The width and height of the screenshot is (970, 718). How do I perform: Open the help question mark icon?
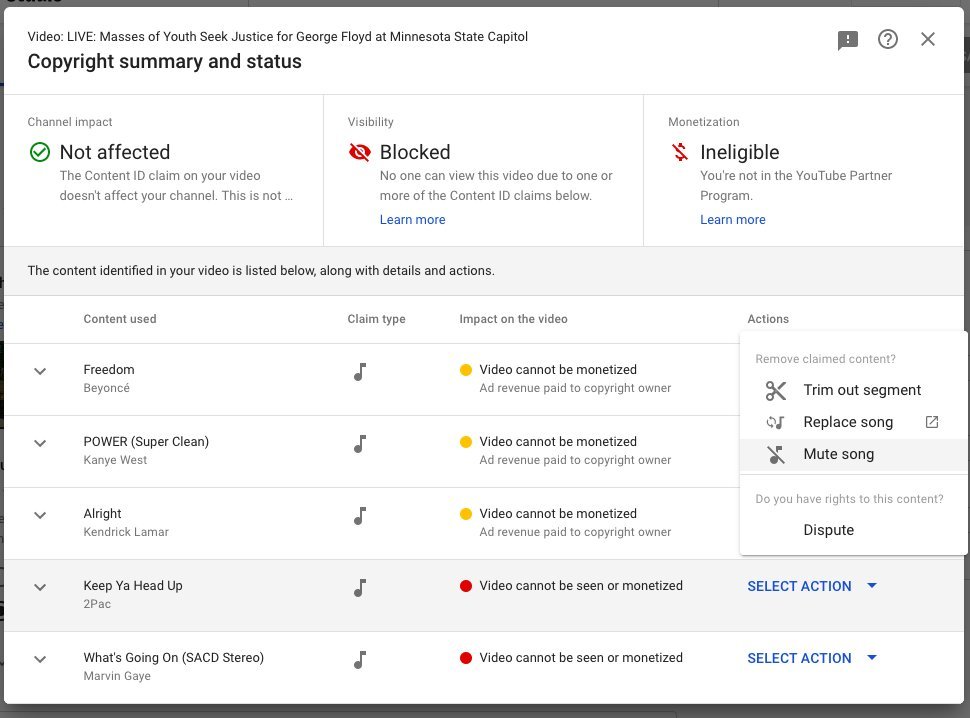[888, 40]
